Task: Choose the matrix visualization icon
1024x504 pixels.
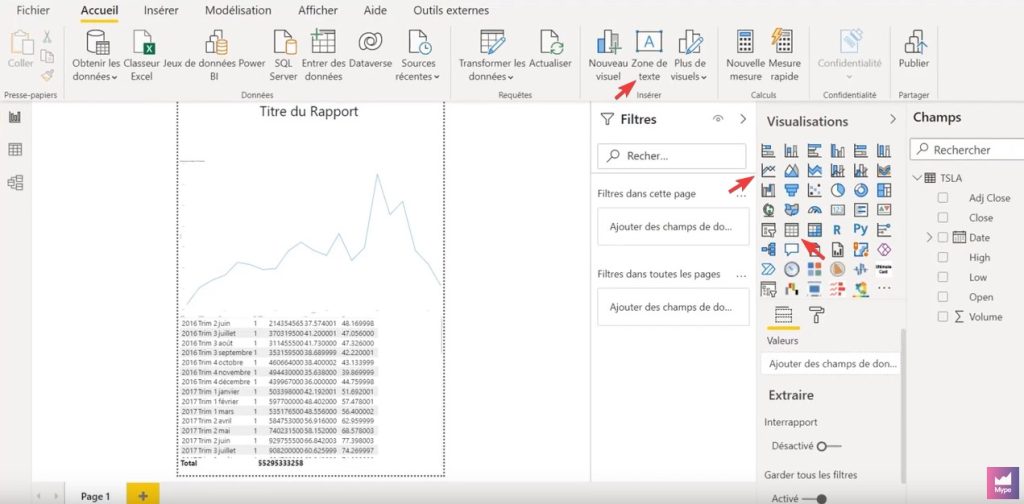Action: [814, 230]
